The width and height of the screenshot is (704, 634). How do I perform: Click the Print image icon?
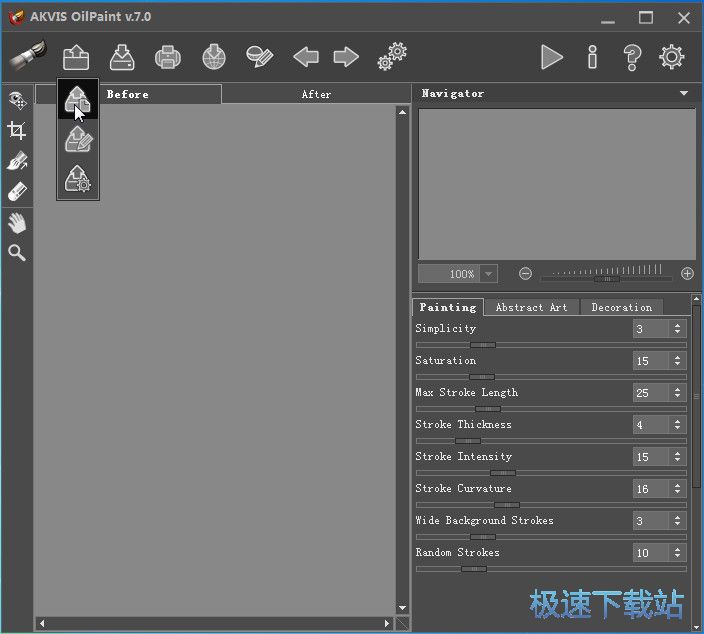(x=168, y=57)
